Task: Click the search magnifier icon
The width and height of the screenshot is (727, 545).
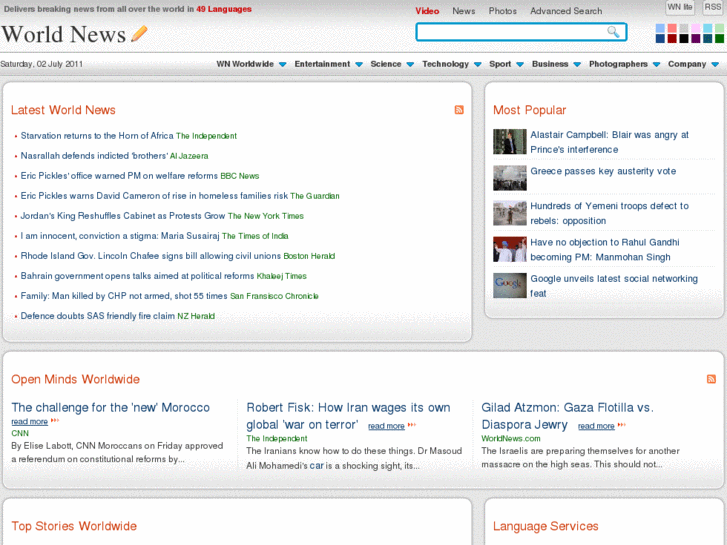Action: tap(613, 32)
